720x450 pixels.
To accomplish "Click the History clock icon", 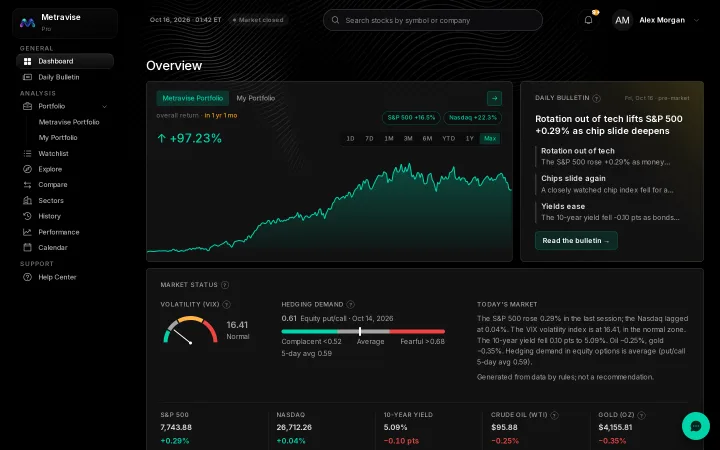I will coord(28,216).
